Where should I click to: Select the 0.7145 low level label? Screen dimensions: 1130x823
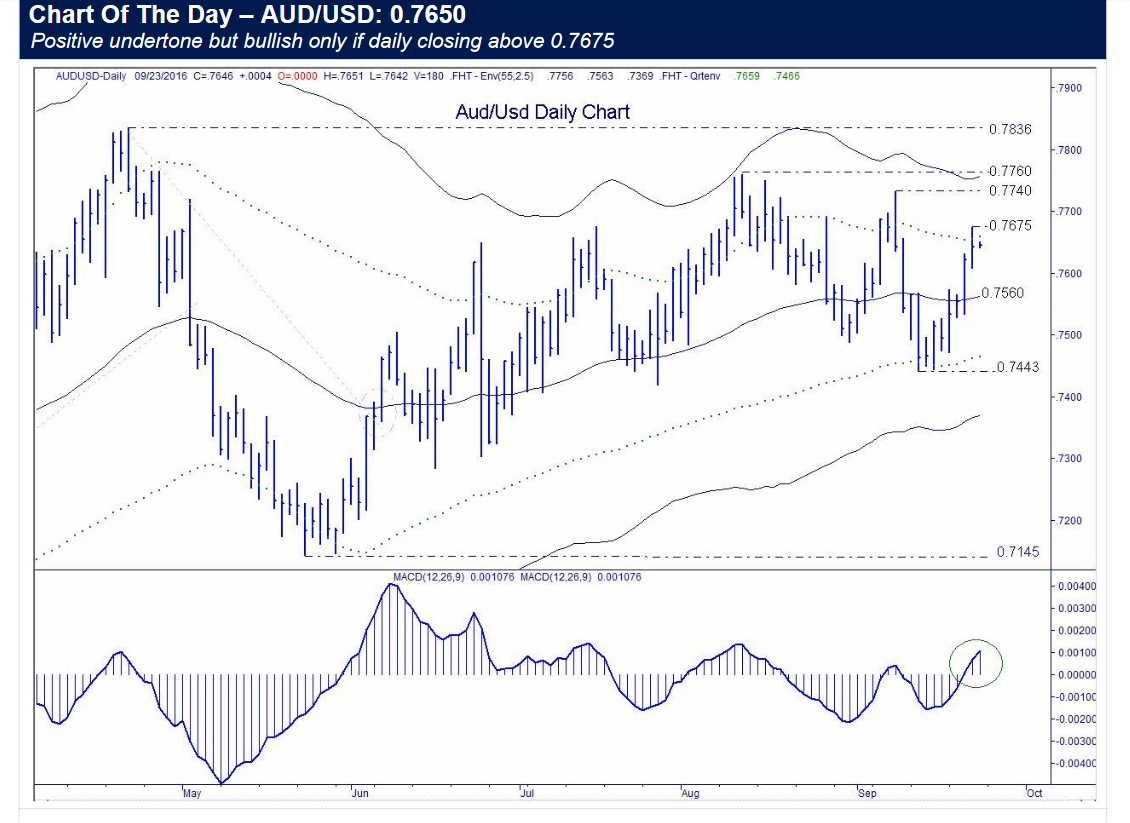coord(1017,552)
